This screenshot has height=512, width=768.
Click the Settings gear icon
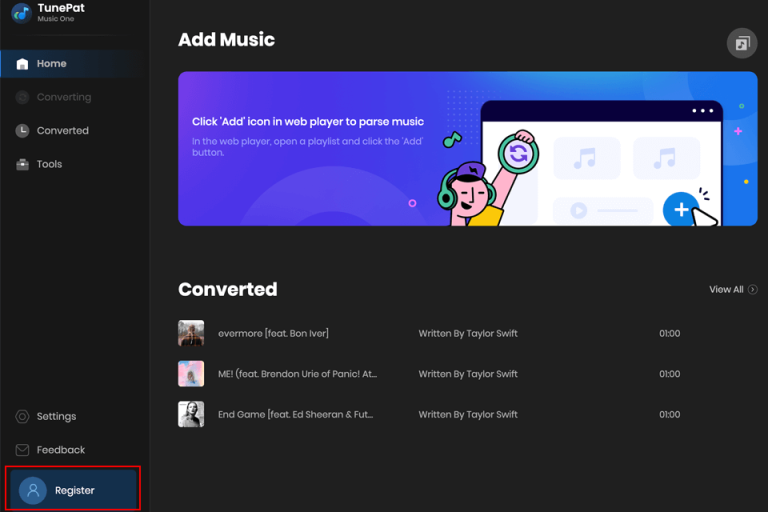pos(22,416)
